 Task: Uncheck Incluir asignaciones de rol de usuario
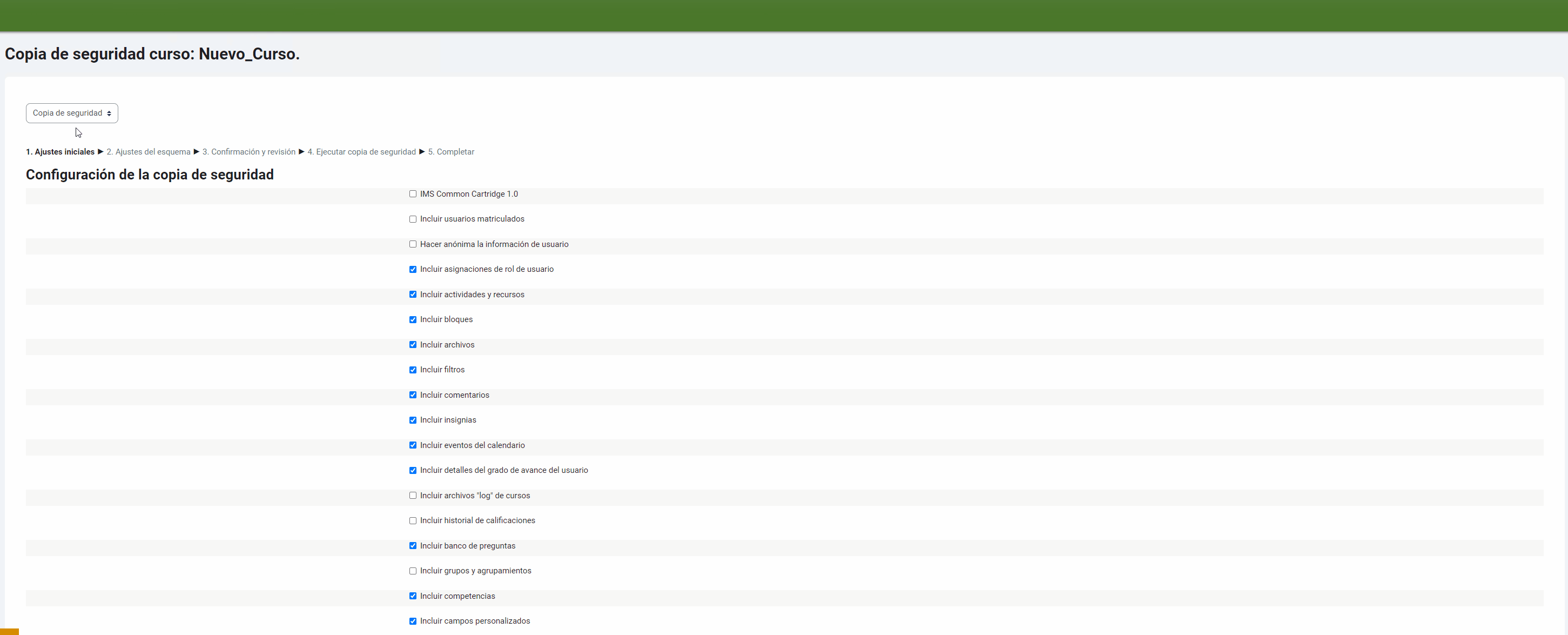[x=413, y=270]
